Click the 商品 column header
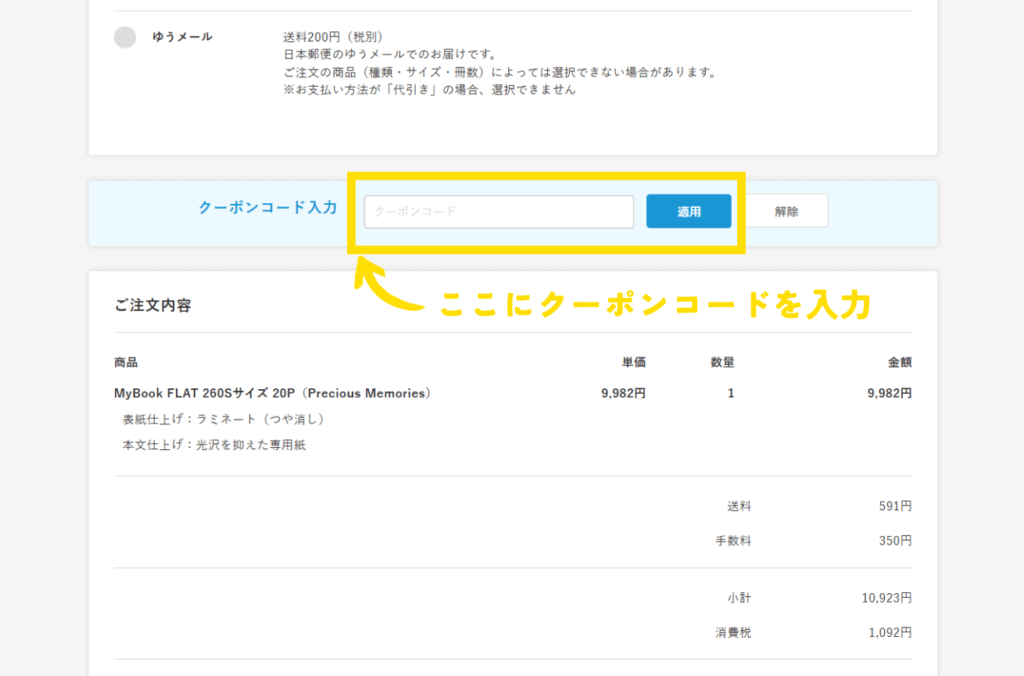 point(126,362)
